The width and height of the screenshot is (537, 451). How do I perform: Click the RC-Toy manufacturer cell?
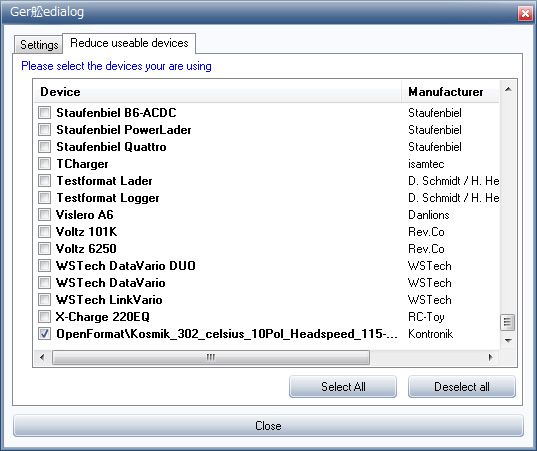pos(426,317)
